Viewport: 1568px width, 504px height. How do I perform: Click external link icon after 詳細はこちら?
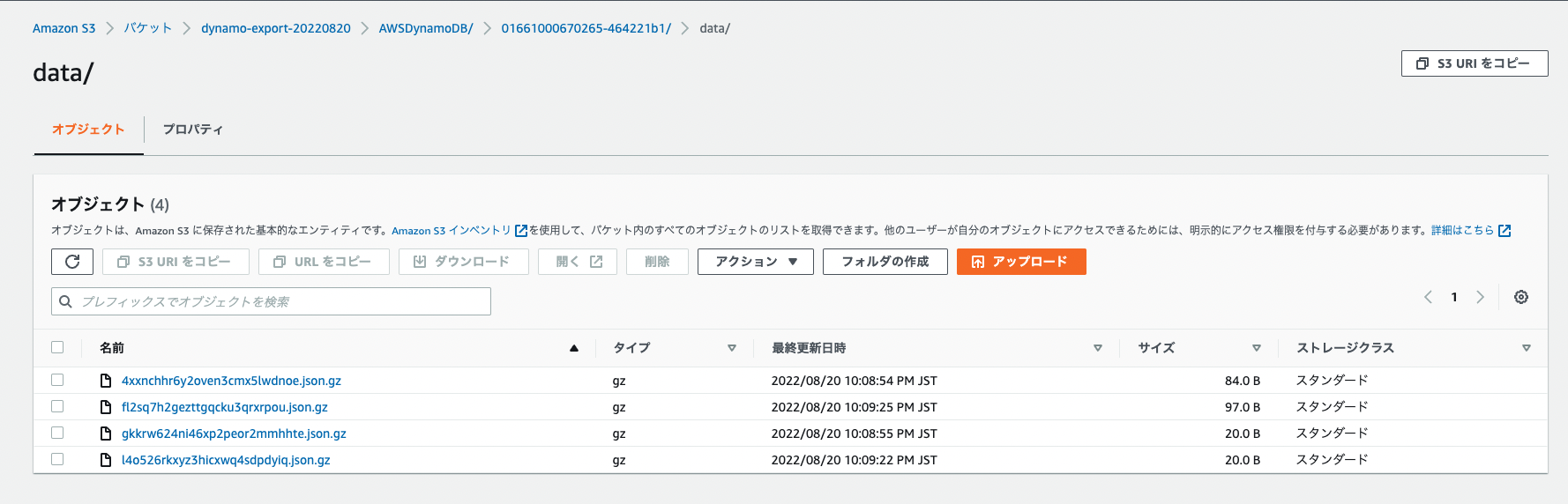[1505, 231]
